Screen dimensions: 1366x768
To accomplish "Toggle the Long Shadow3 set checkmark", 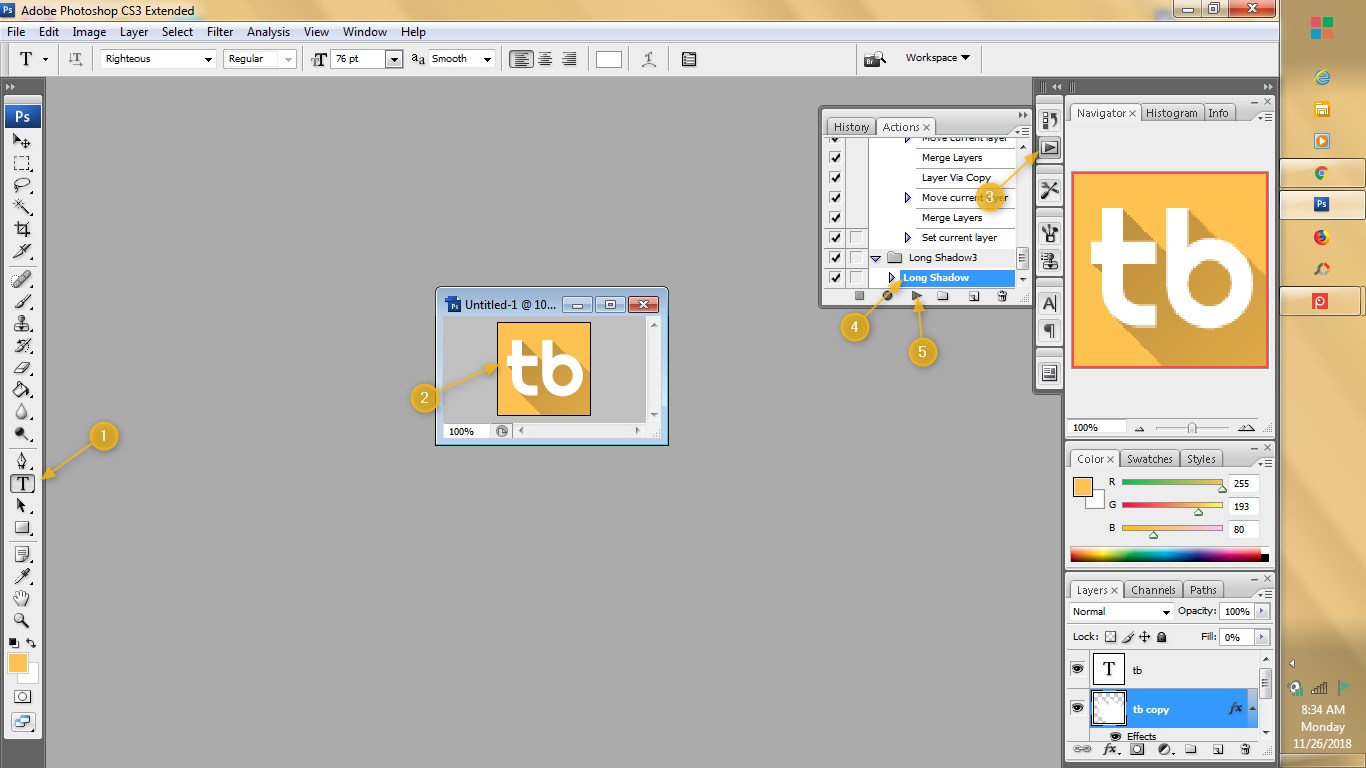I will pos(835,257).
